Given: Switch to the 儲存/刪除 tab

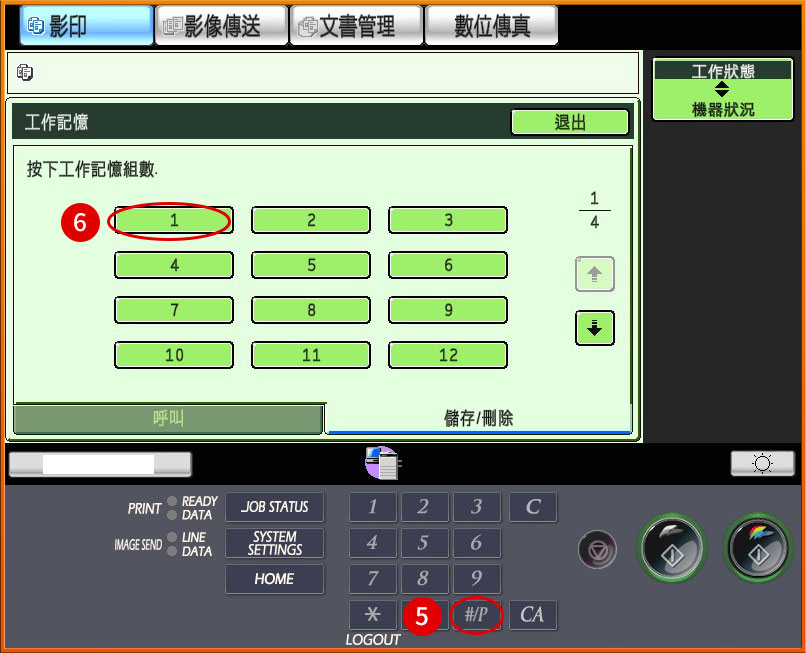Looking at the screenshot, I should coord(482,420).
